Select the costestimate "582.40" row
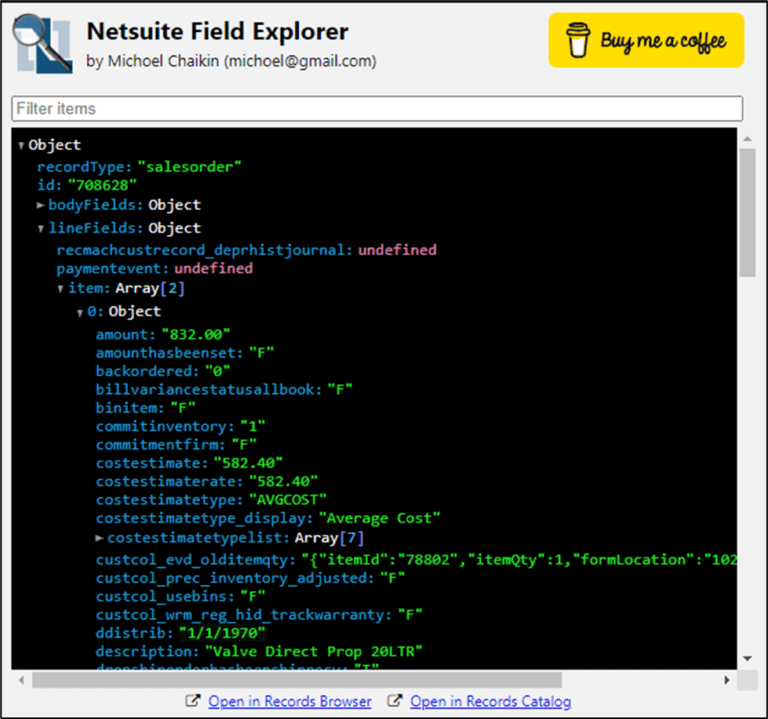 tap(189, 463)
